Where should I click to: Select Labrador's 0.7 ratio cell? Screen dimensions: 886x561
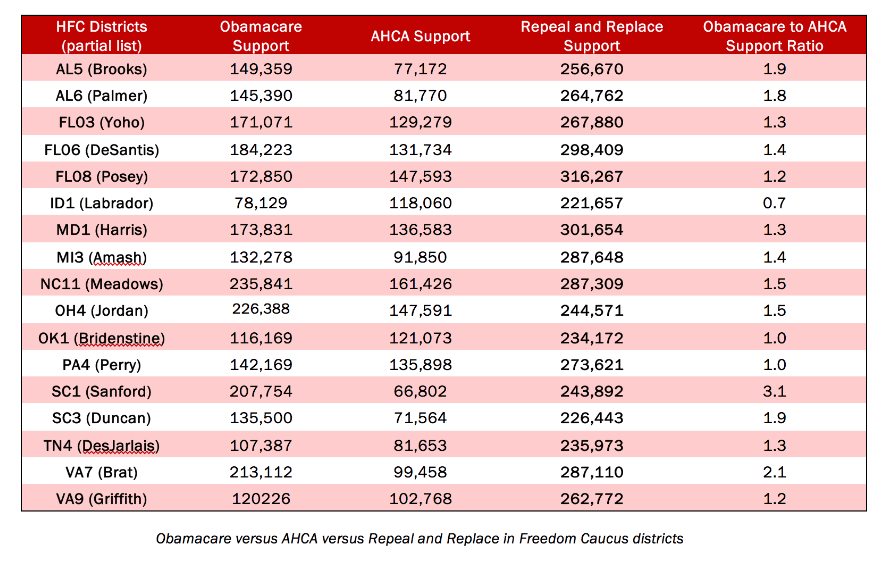775,203
